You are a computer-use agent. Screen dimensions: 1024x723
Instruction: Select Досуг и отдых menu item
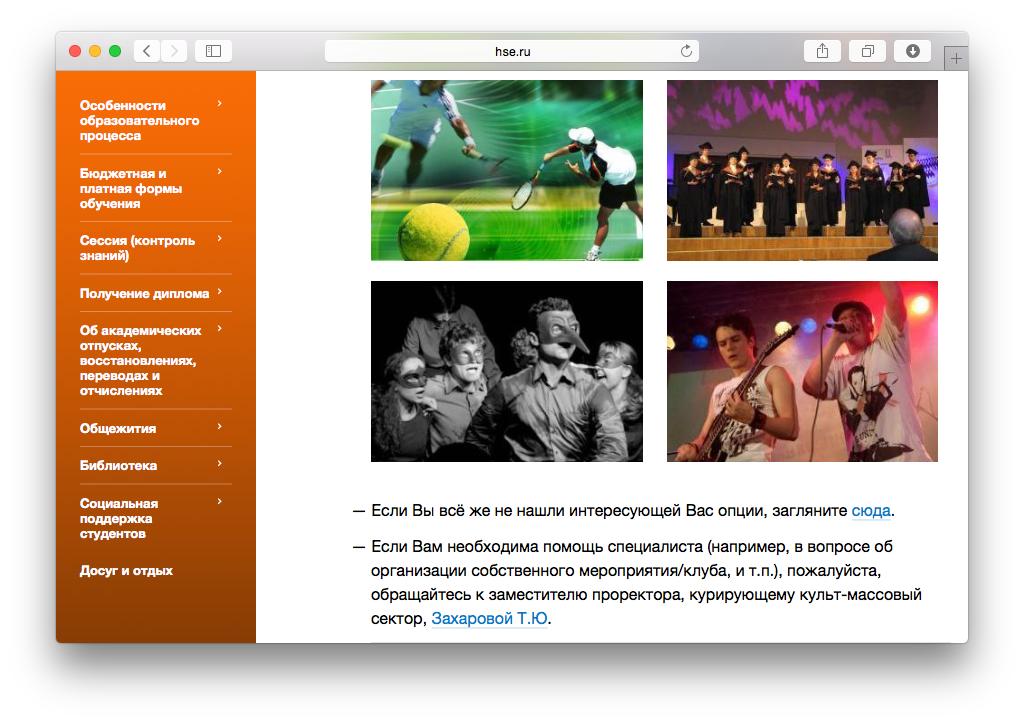pyautogui.click(x=126, y=571)
